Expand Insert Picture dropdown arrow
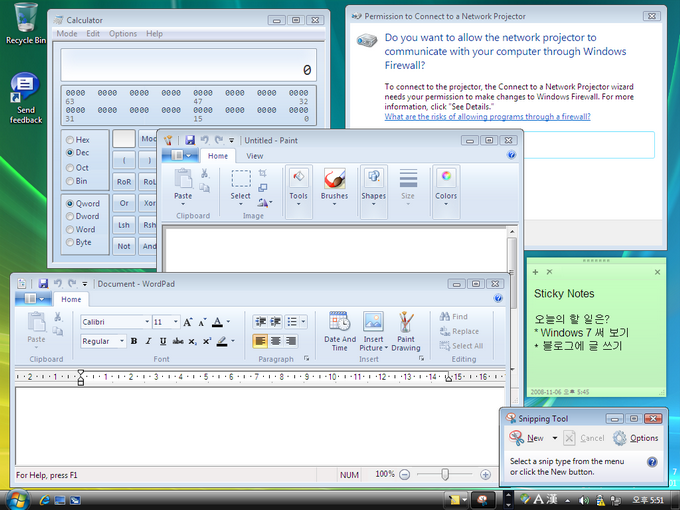680x510 pixels. coord(386,348)
